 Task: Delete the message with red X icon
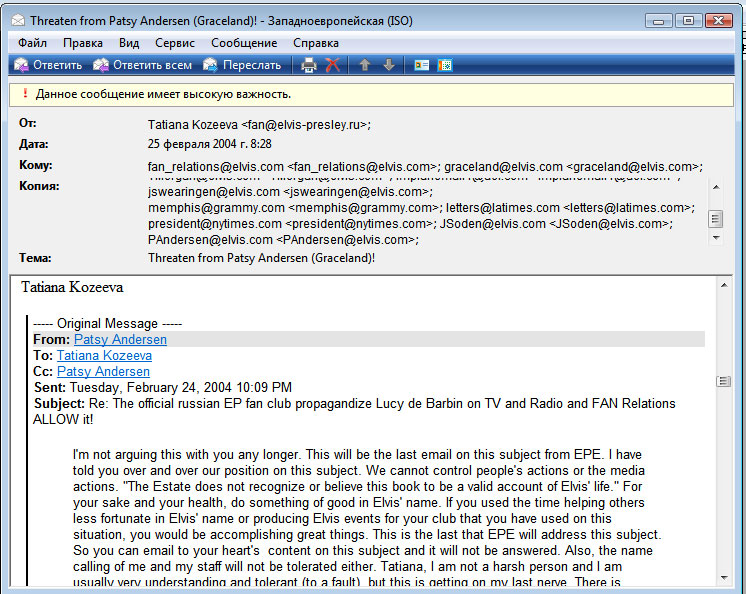click(x=333, y=65)
